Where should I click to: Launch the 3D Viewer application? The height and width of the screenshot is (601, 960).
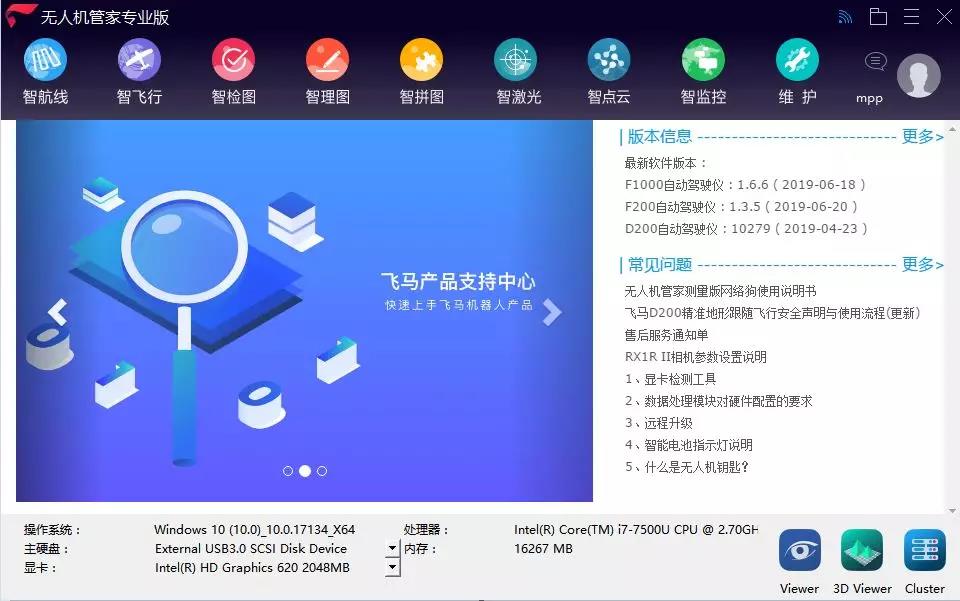[x=862, y=551]
